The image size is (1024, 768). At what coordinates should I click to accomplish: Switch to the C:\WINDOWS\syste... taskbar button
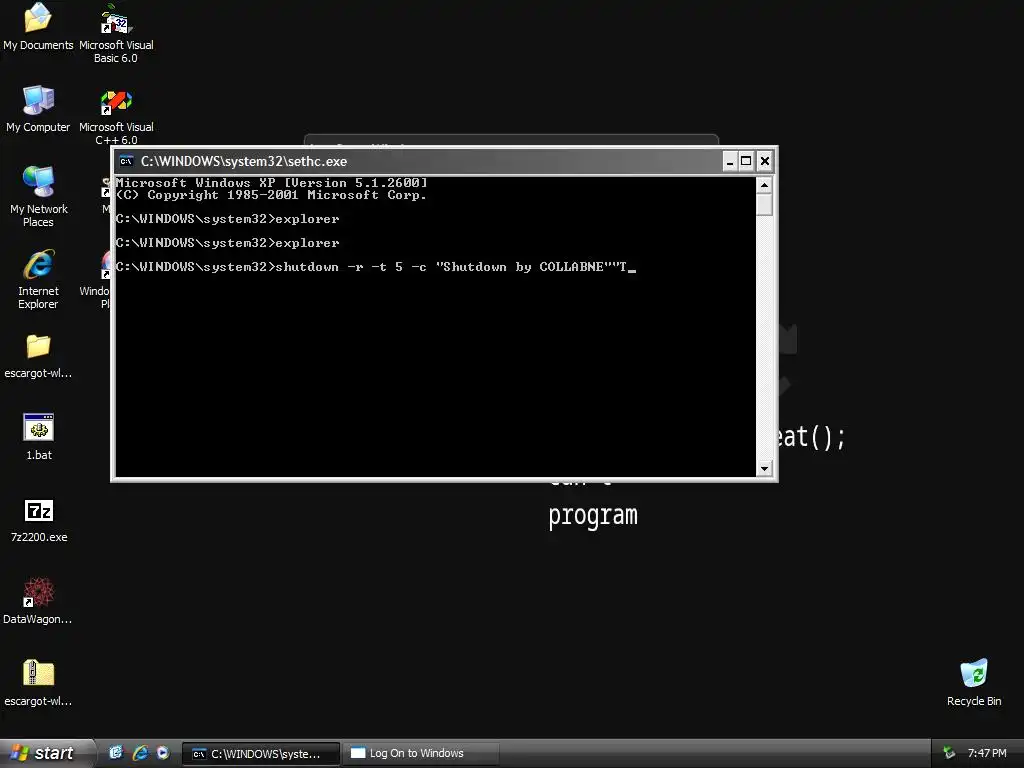pyautogui.click(x=261, y=754)
